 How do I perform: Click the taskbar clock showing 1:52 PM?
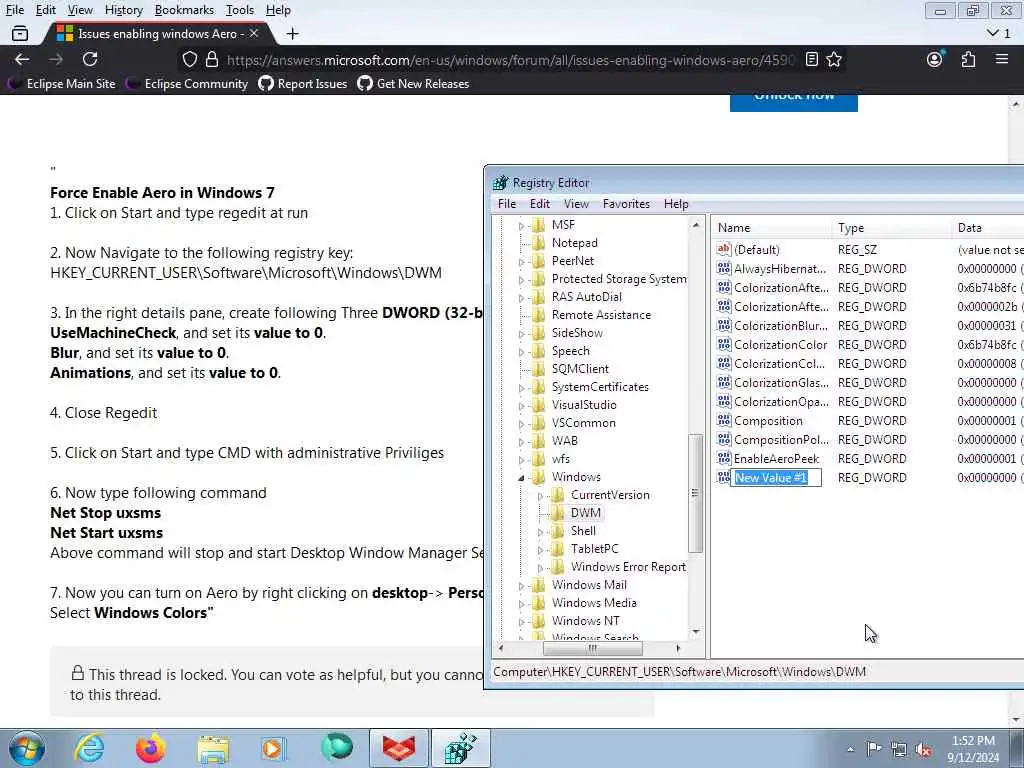point(973,749)
